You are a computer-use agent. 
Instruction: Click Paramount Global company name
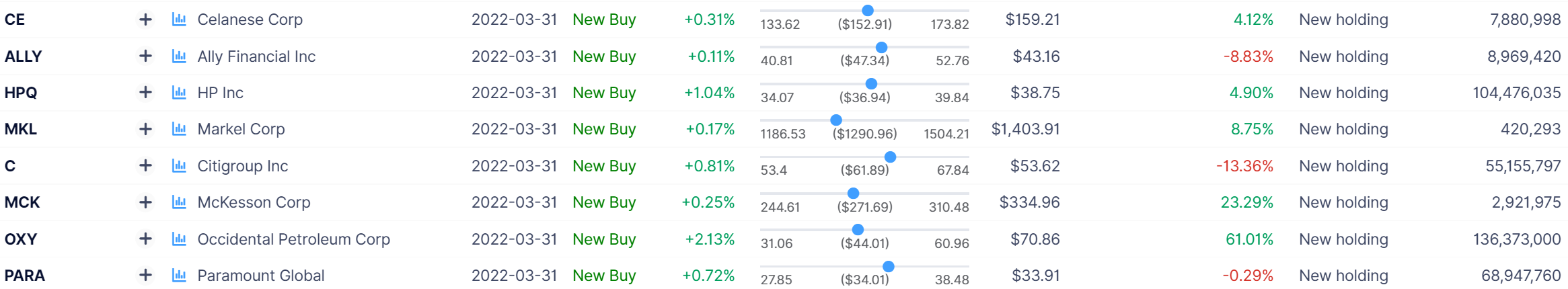point(260,276)
